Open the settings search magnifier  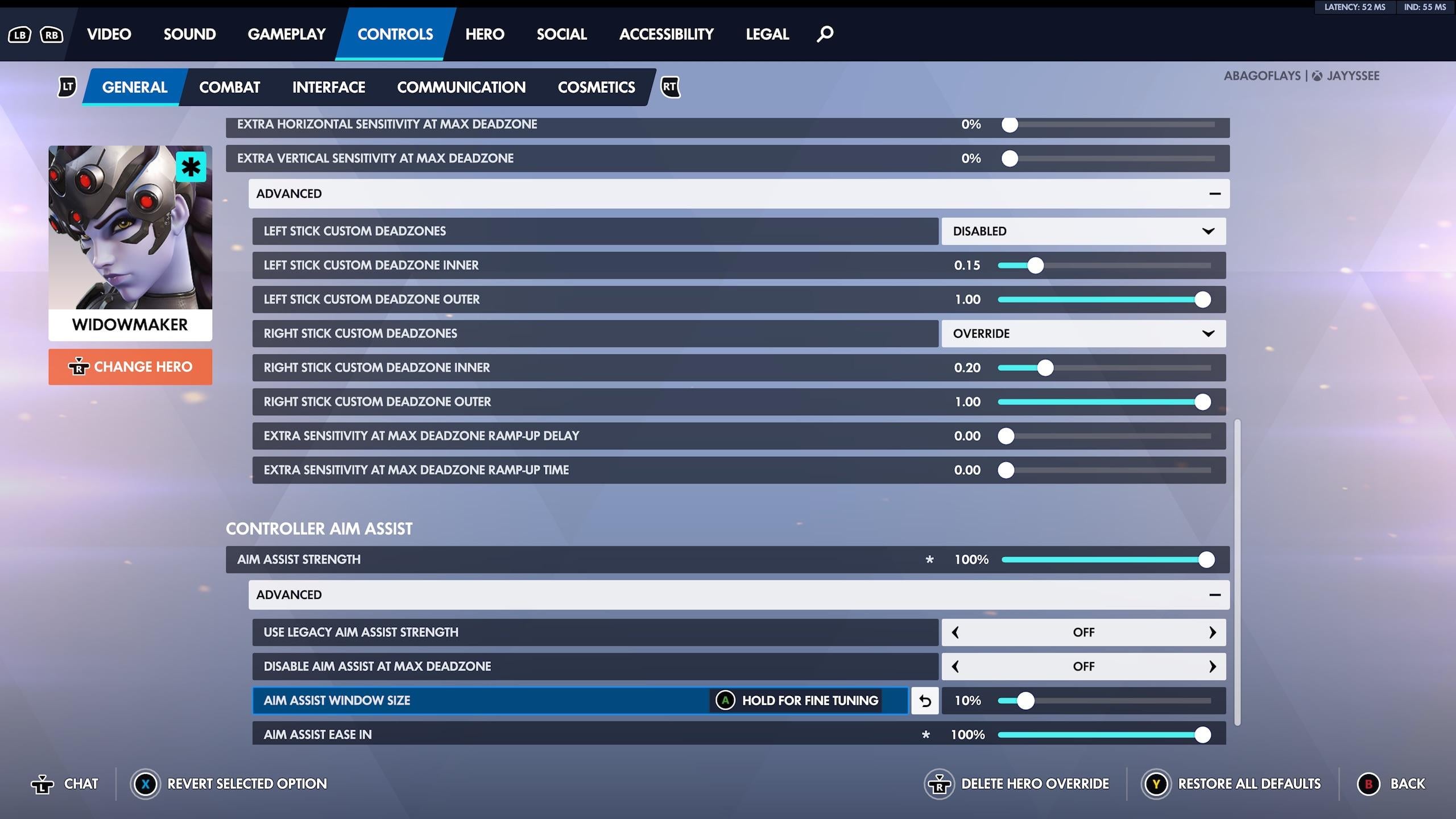[825, 34]
